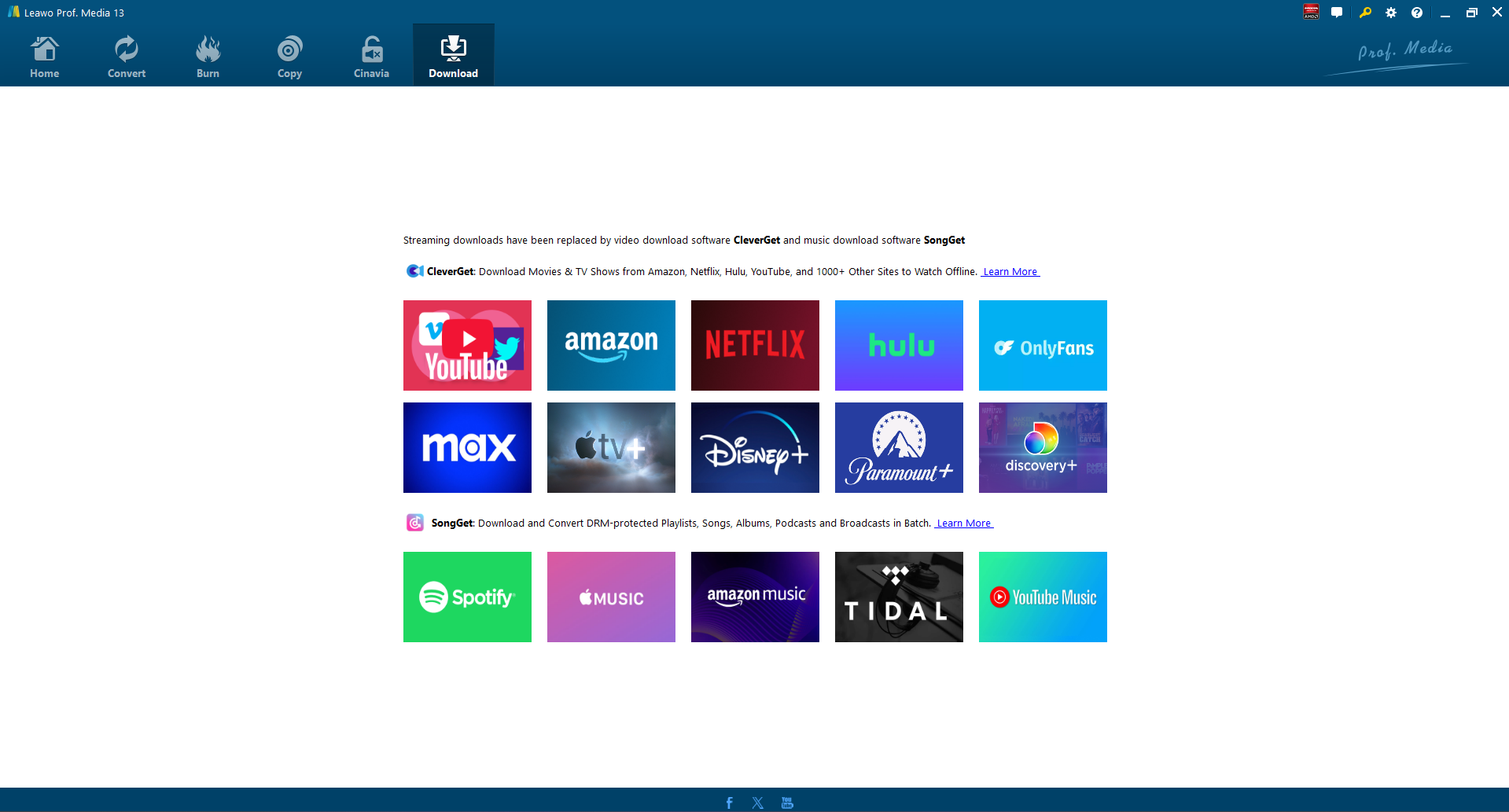Click the CleverGet logo icon
The width and height of the screenshot is (1509, 812).
(414, 271)
